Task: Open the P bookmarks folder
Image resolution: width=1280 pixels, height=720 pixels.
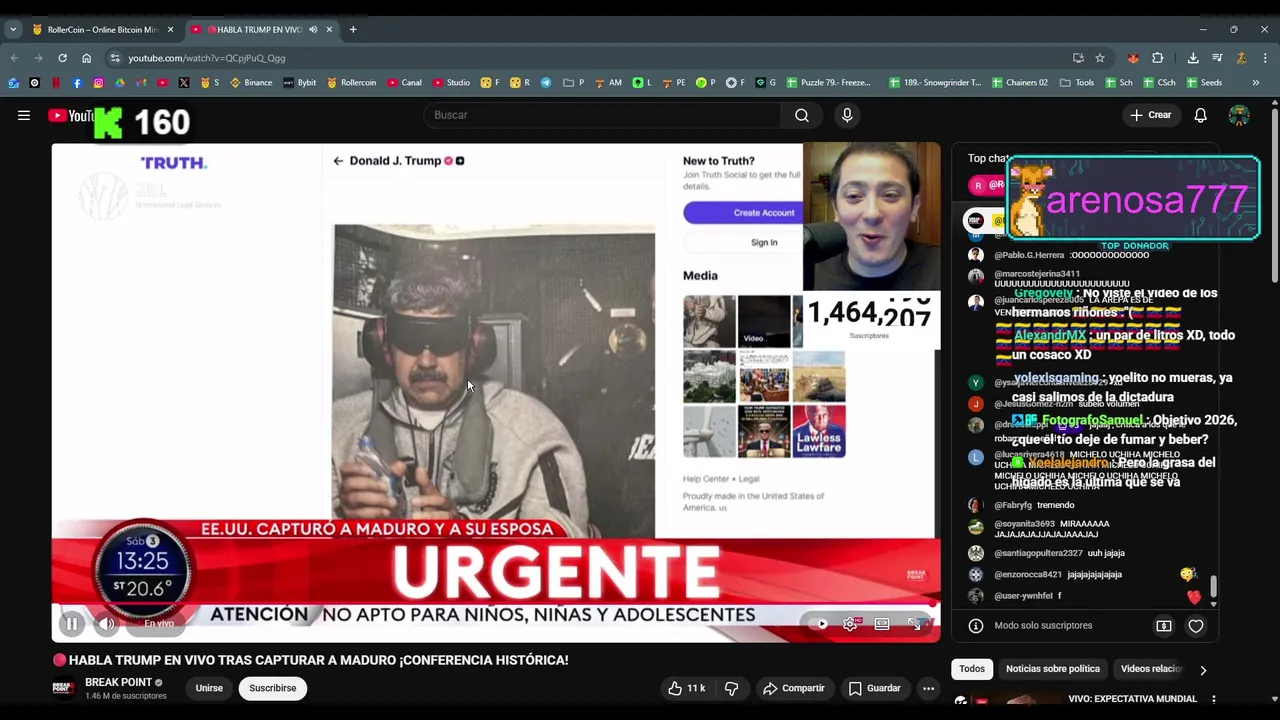Action: click(574, 83)
